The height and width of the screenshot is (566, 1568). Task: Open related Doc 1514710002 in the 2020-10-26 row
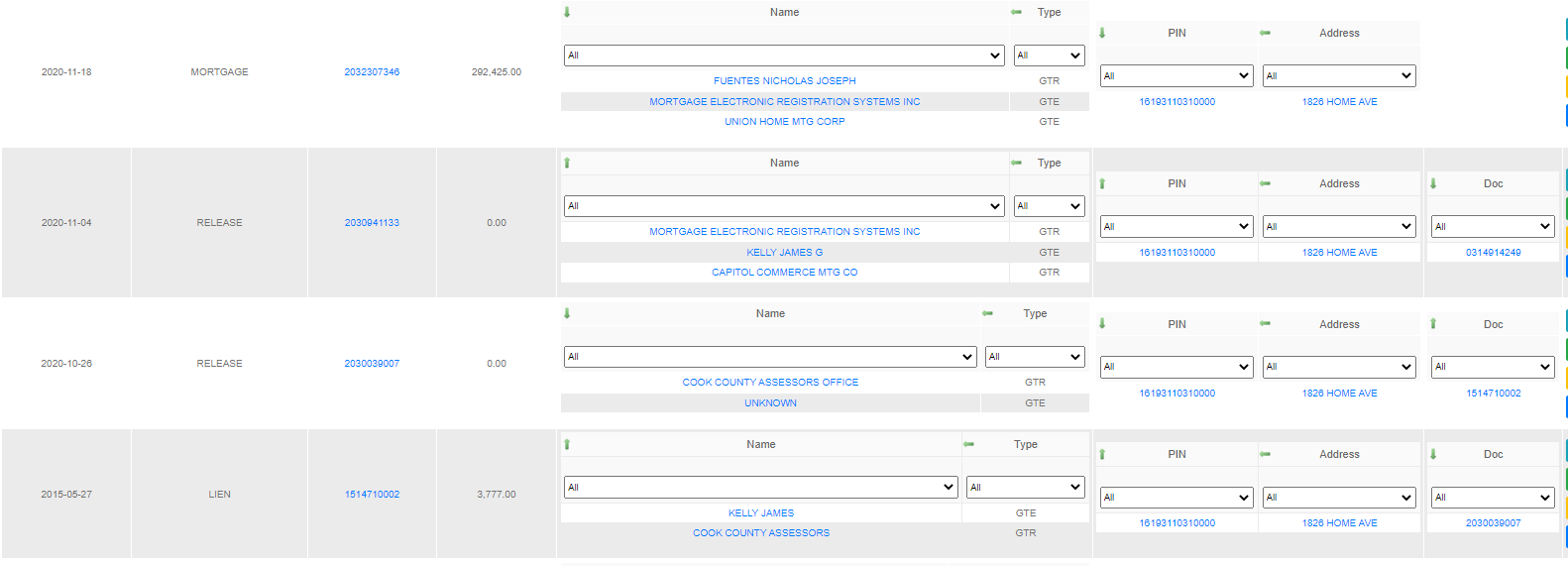coord(1493,394)
